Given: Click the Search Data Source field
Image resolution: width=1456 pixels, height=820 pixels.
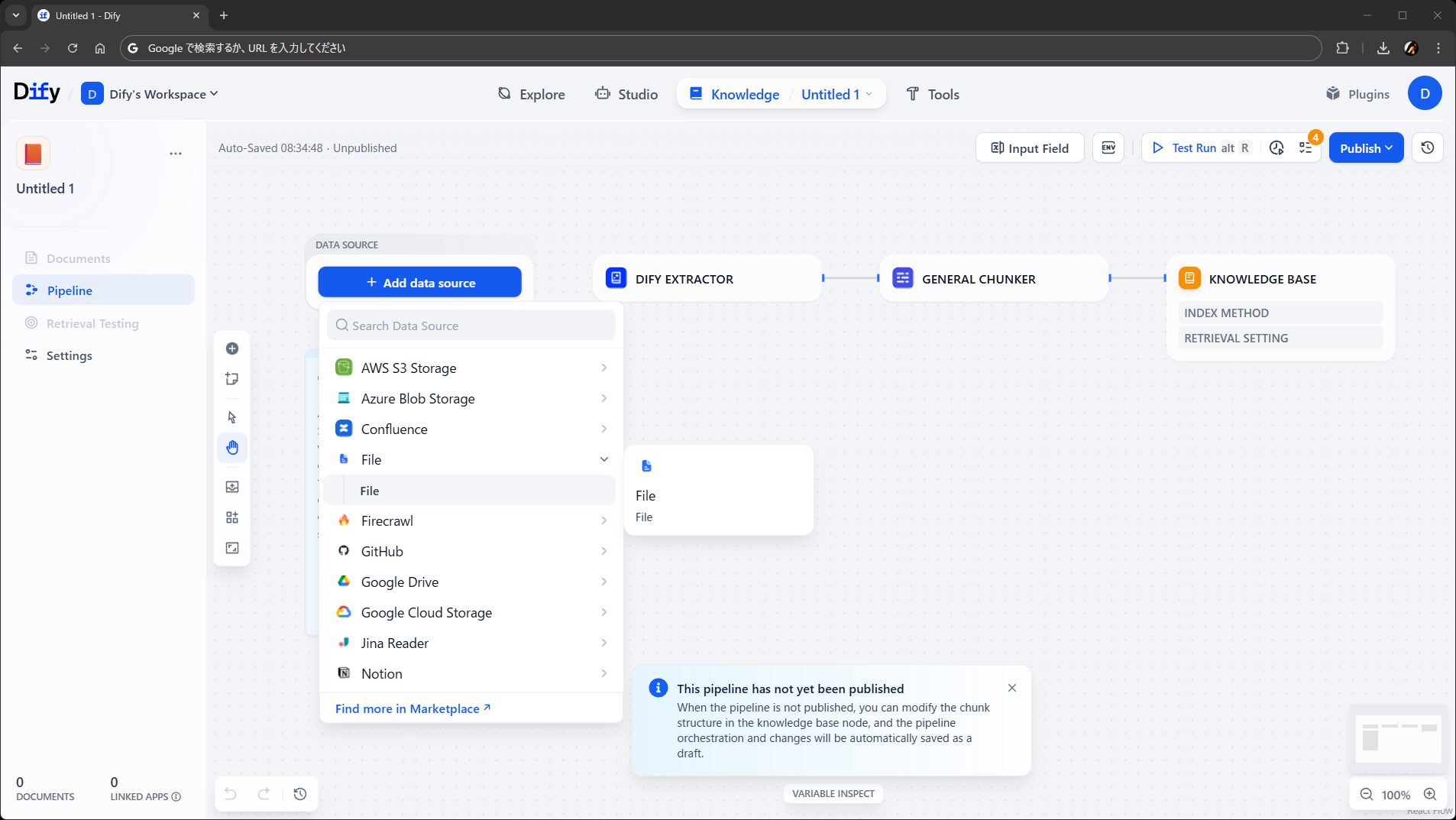Looking at the screenshot, I should (x=471, y=326).
